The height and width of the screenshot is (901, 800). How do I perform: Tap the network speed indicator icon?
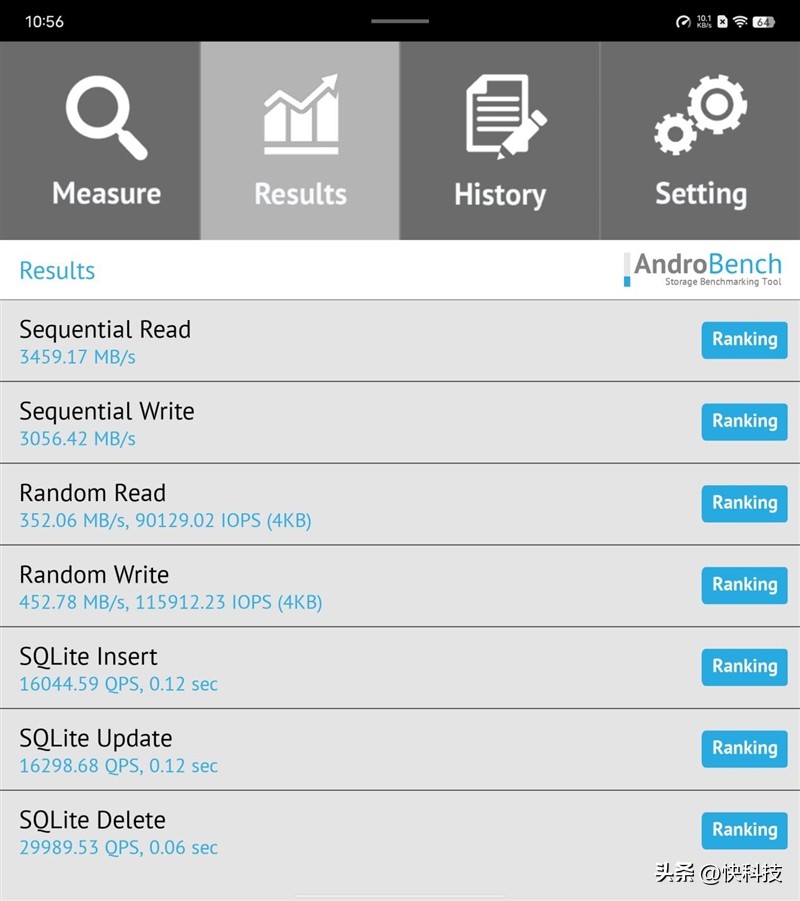point(684,21)
